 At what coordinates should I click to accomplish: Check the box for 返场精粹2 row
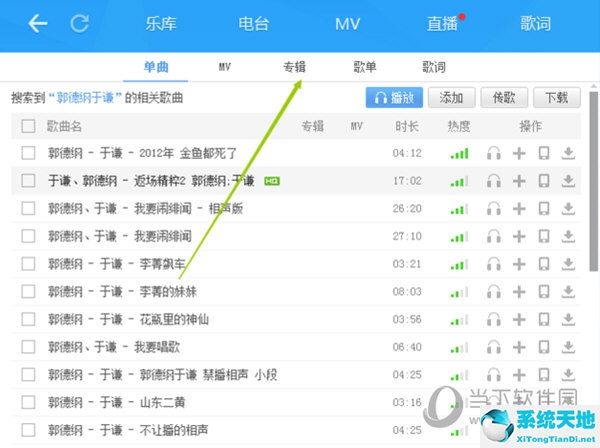28,181
